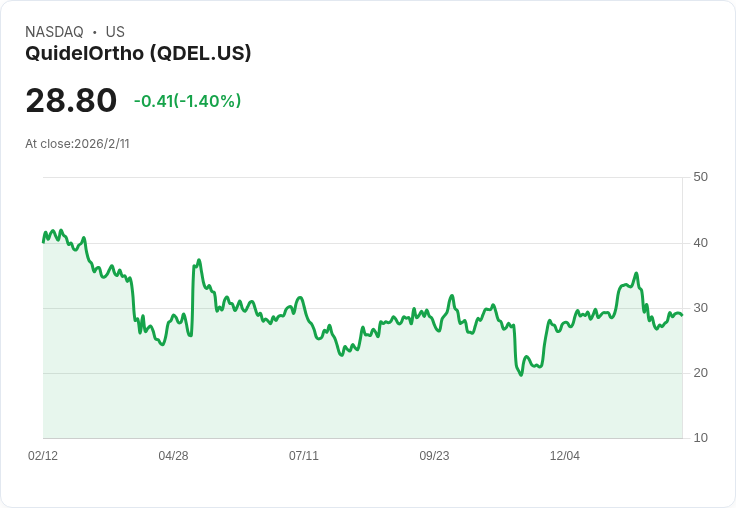Click the 12/04 date on x-axis

coord(565,456)
